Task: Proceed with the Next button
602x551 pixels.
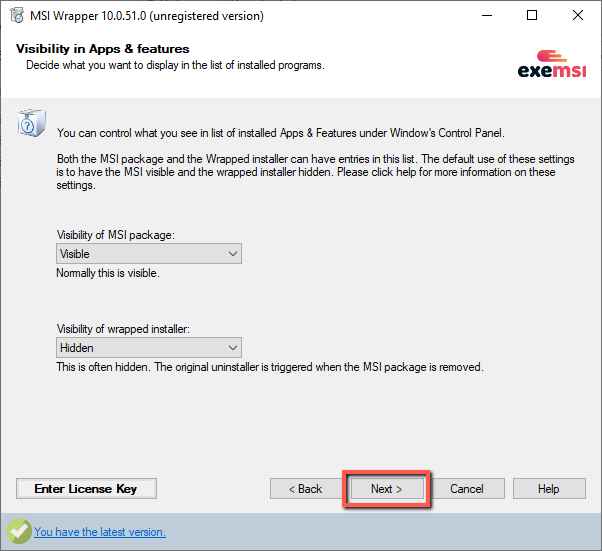Action: pos(387,489)
